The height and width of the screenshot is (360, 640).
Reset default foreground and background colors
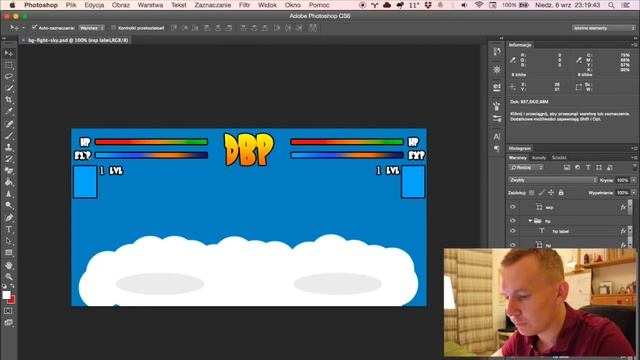[4, 286]
